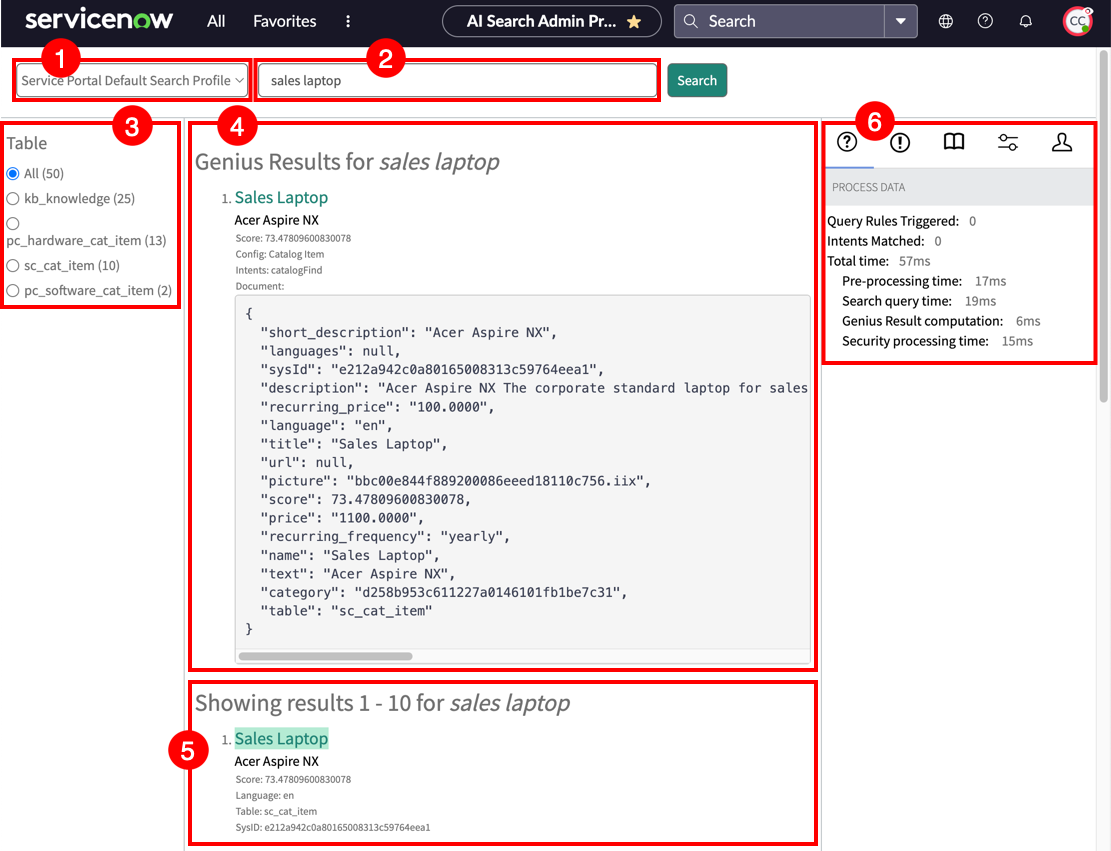This screenshot has height=851, width=1111.
Task: Click the 'Config: Catalog Item' text
Action: click(280, 254)
